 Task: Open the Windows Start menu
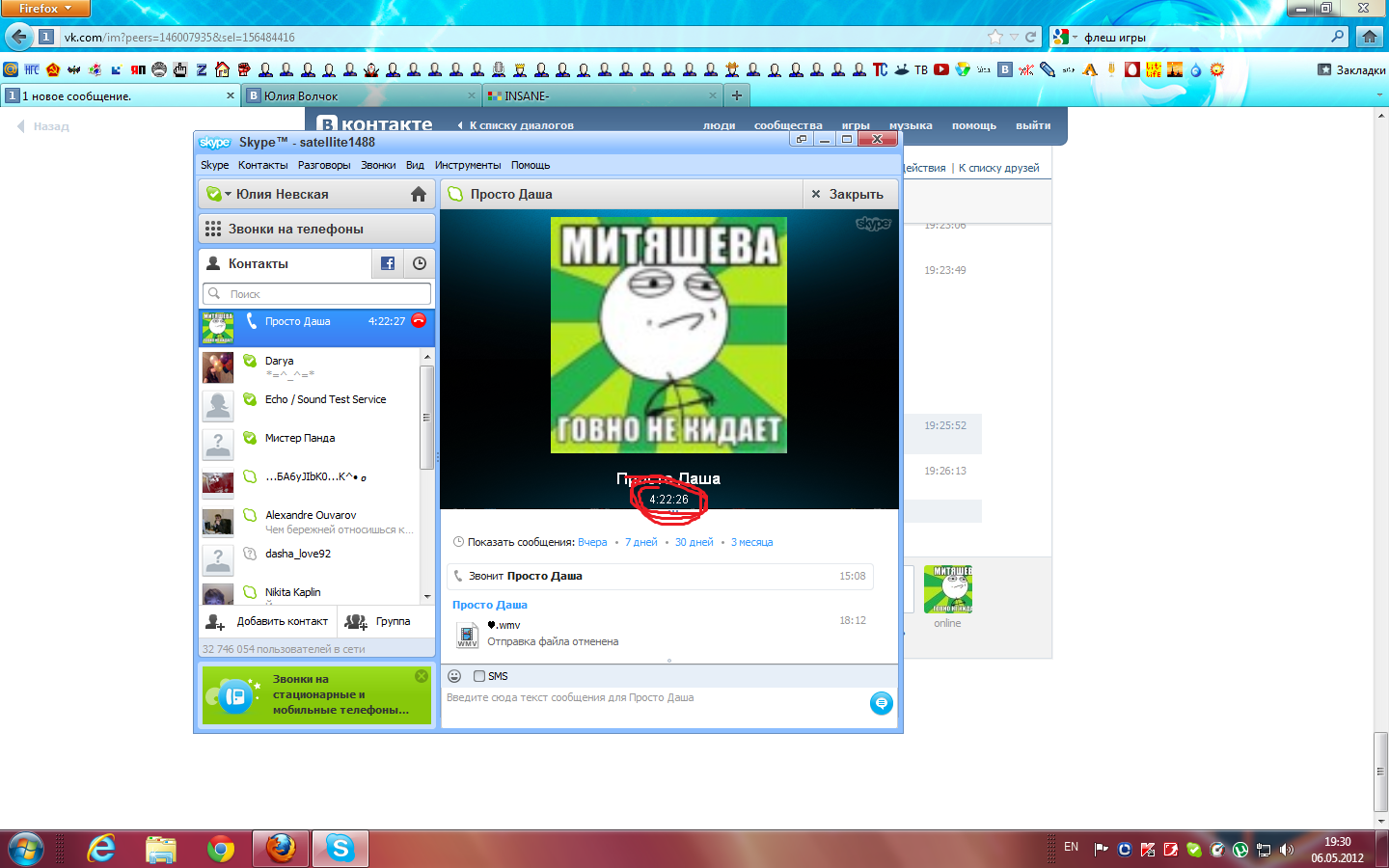click(25, 849)
